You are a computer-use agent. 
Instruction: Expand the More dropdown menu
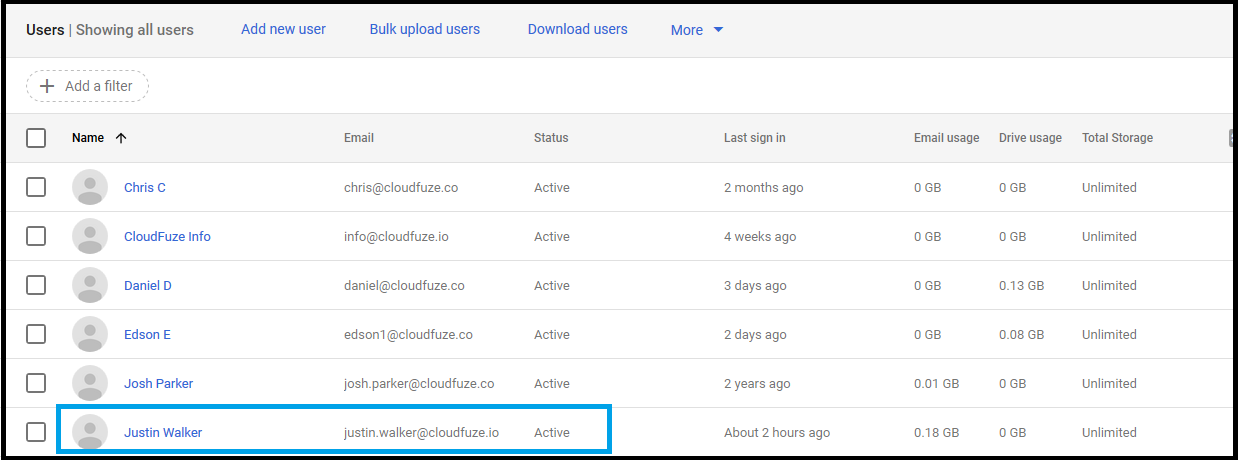[697, 30]
